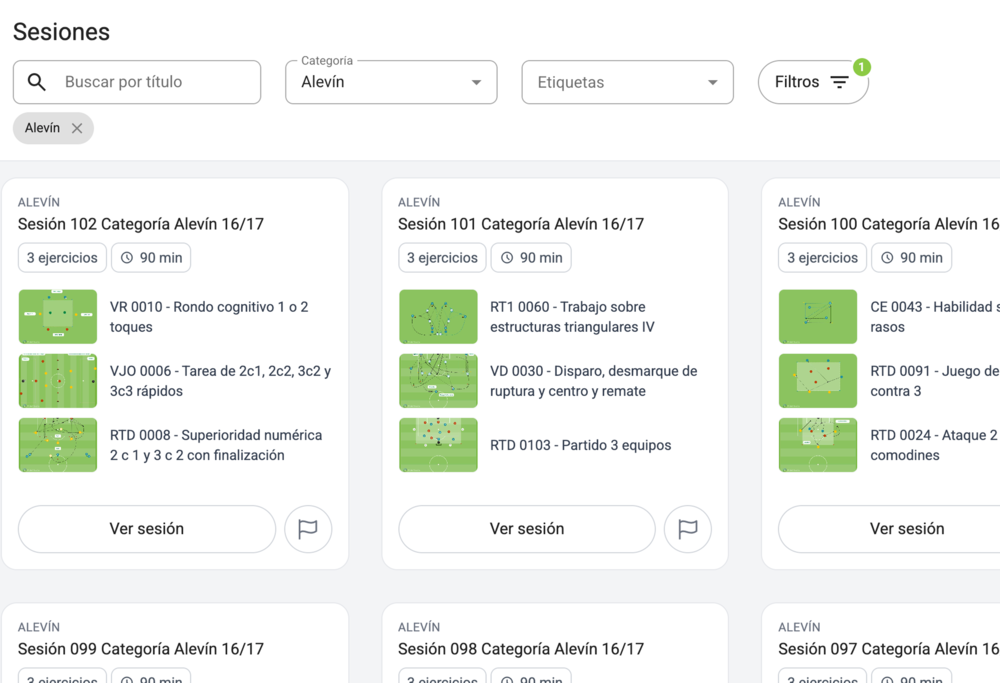
Task: Click the magnifying glass search icon
Action: coord(37,82)
